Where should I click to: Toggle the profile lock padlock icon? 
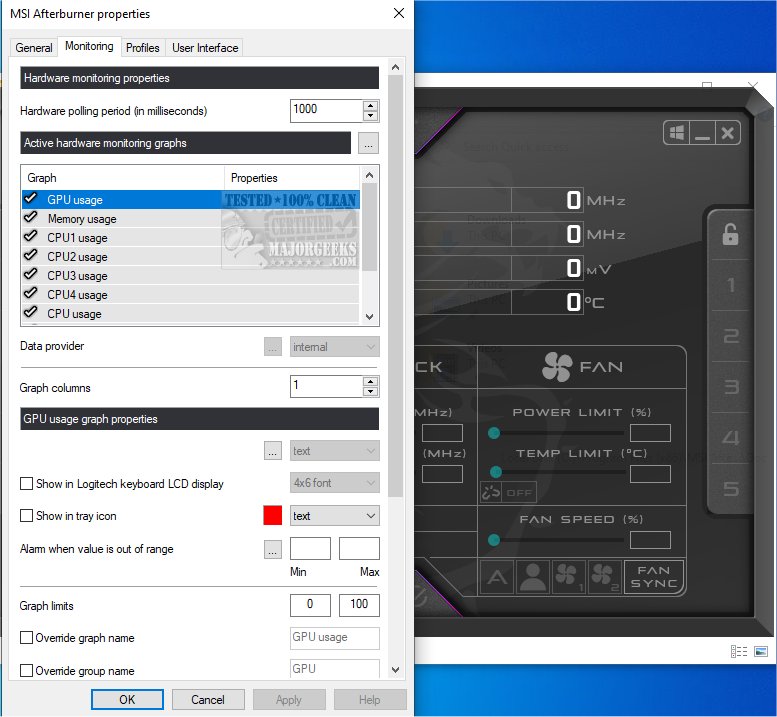tap(730, 234)
